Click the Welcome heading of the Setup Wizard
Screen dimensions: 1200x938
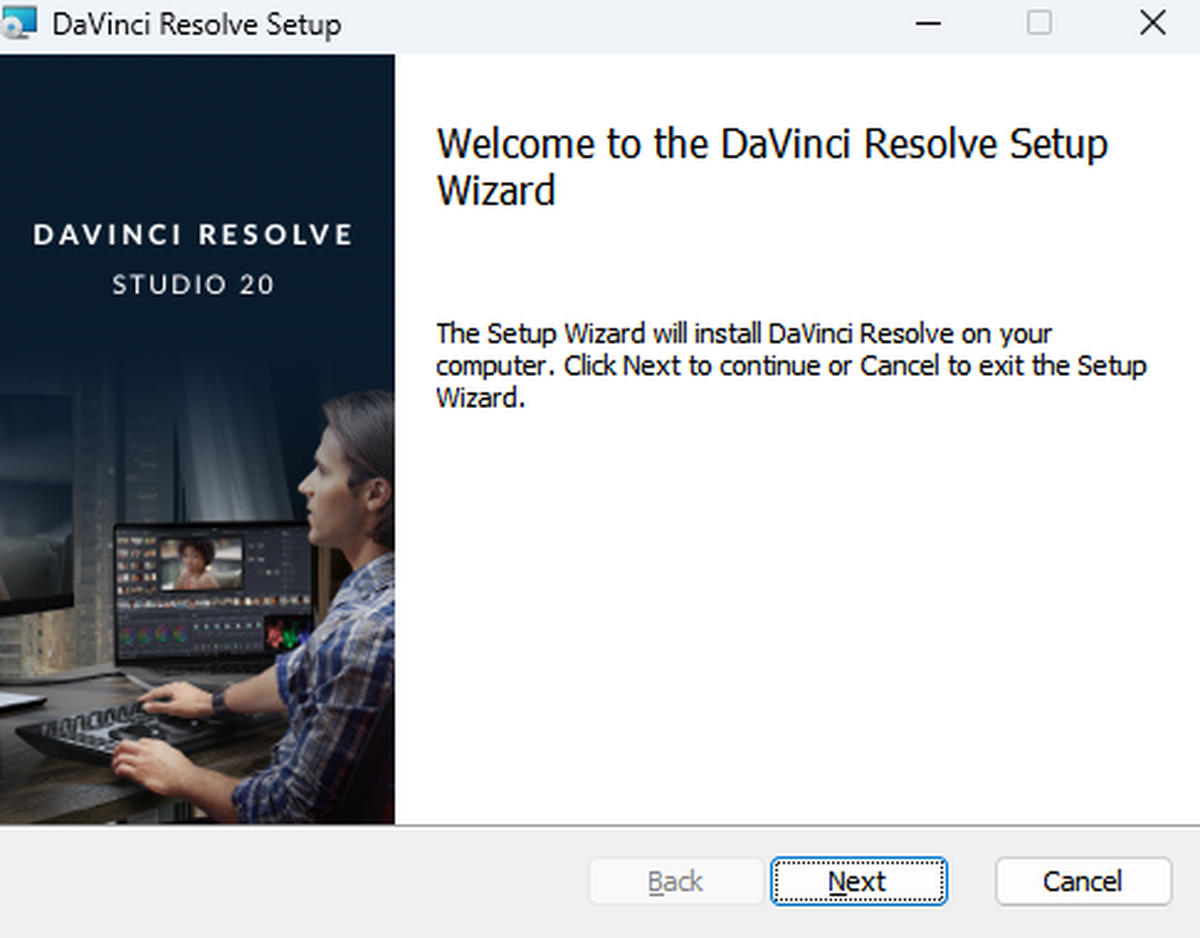coord(771,166)
